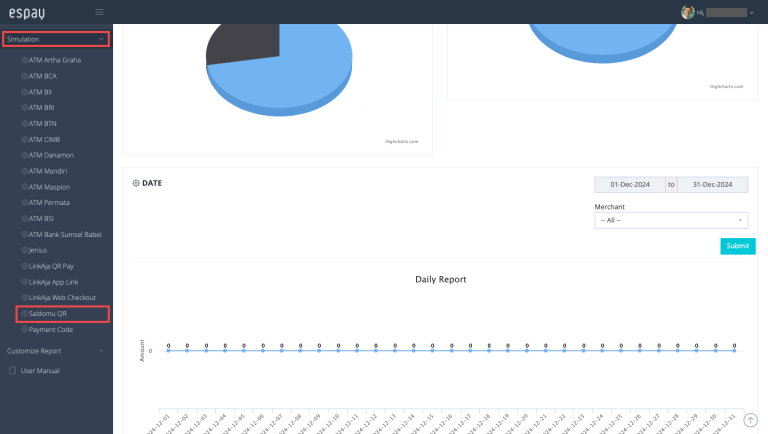
Task: Click Highcharts.com credit under left chart
Action: click(402, 142)
